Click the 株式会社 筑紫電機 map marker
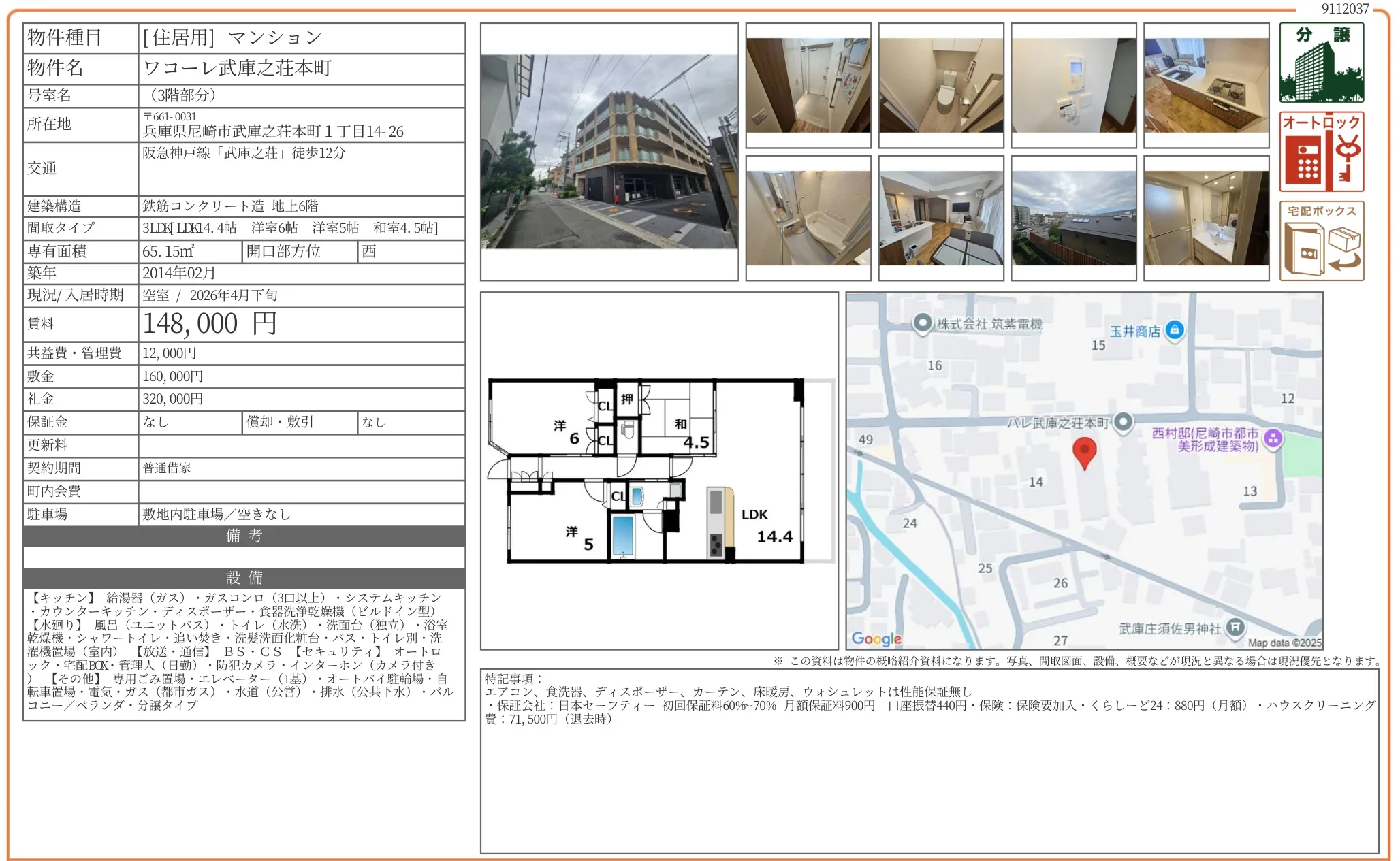 (923, 323)
